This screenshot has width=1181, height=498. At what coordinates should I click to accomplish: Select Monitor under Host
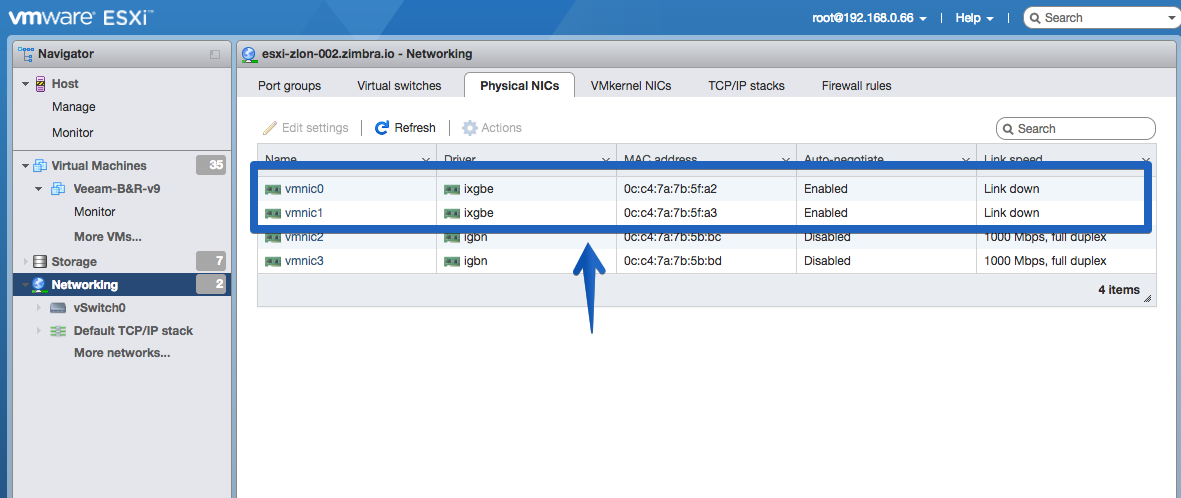73,133
